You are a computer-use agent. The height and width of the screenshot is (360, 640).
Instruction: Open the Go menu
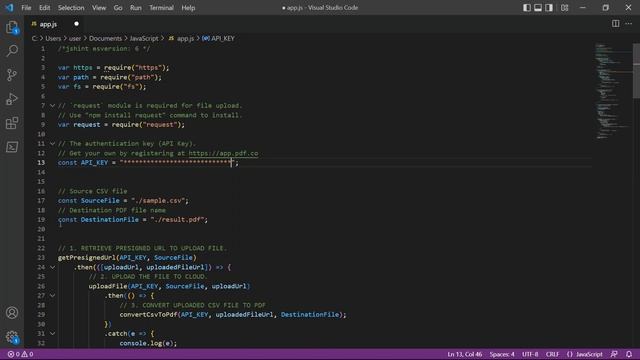118,8
